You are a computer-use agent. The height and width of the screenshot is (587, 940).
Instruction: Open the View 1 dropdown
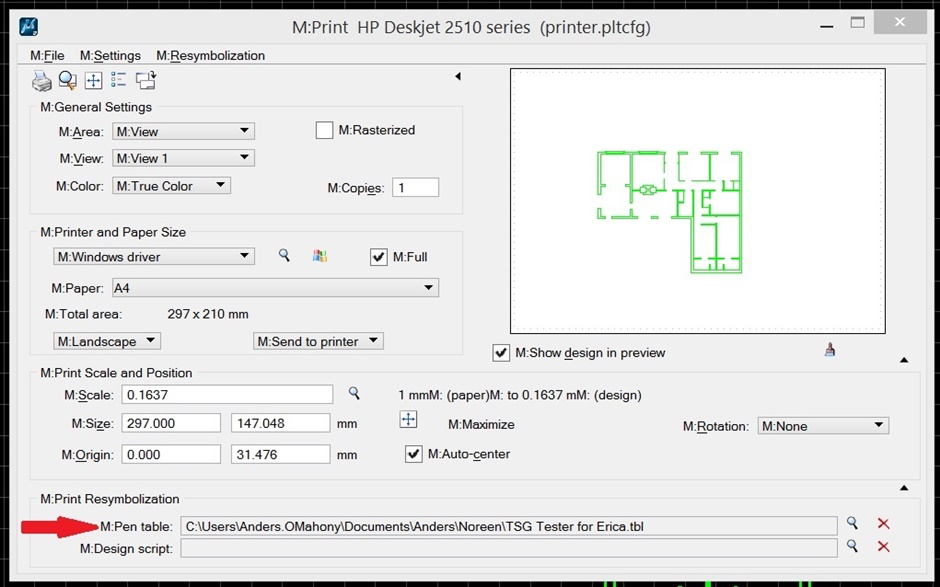click(x=183, y=158)
